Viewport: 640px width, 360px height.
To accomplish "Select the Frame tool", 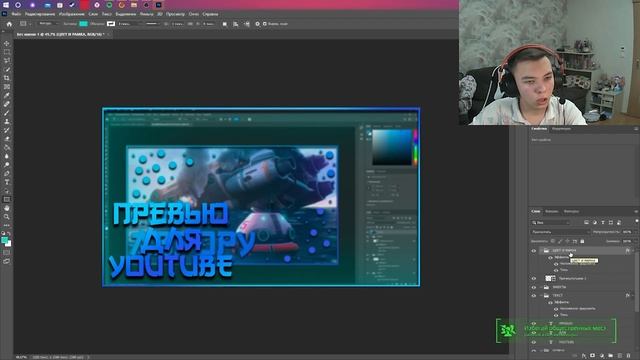I will [x=7, y=87].
